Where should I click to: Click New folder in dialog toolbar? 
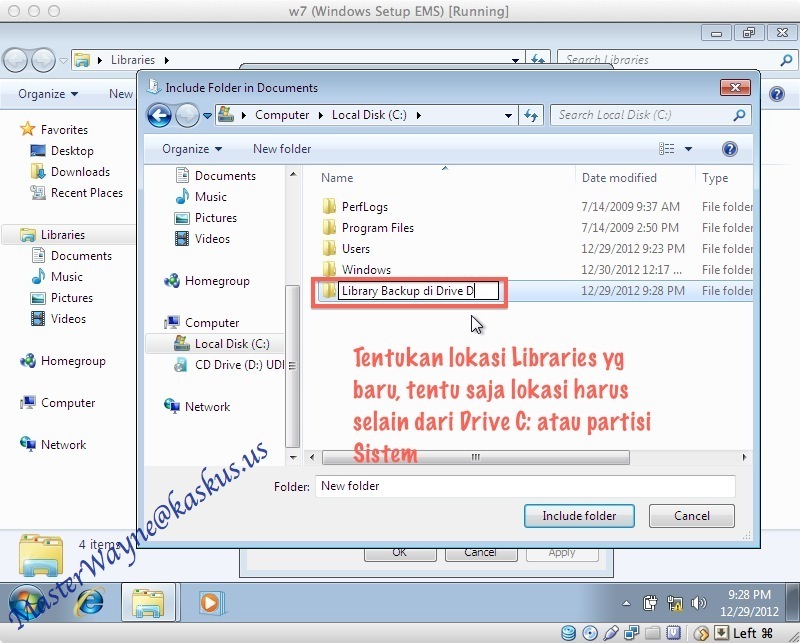[x=282, y=149]
